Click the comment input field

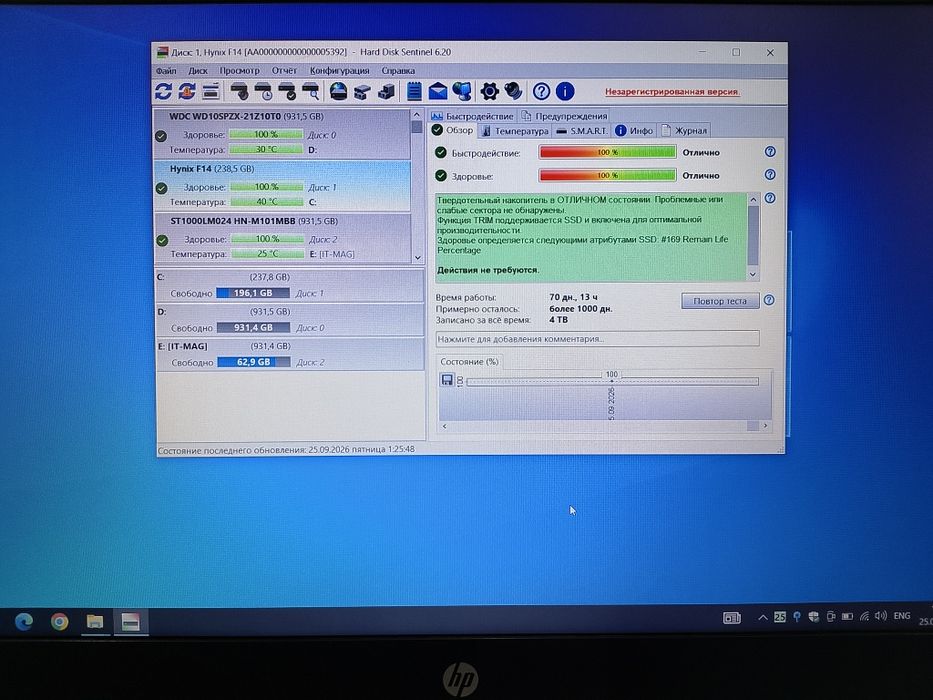pyautogui.click(x=597, y=339)
